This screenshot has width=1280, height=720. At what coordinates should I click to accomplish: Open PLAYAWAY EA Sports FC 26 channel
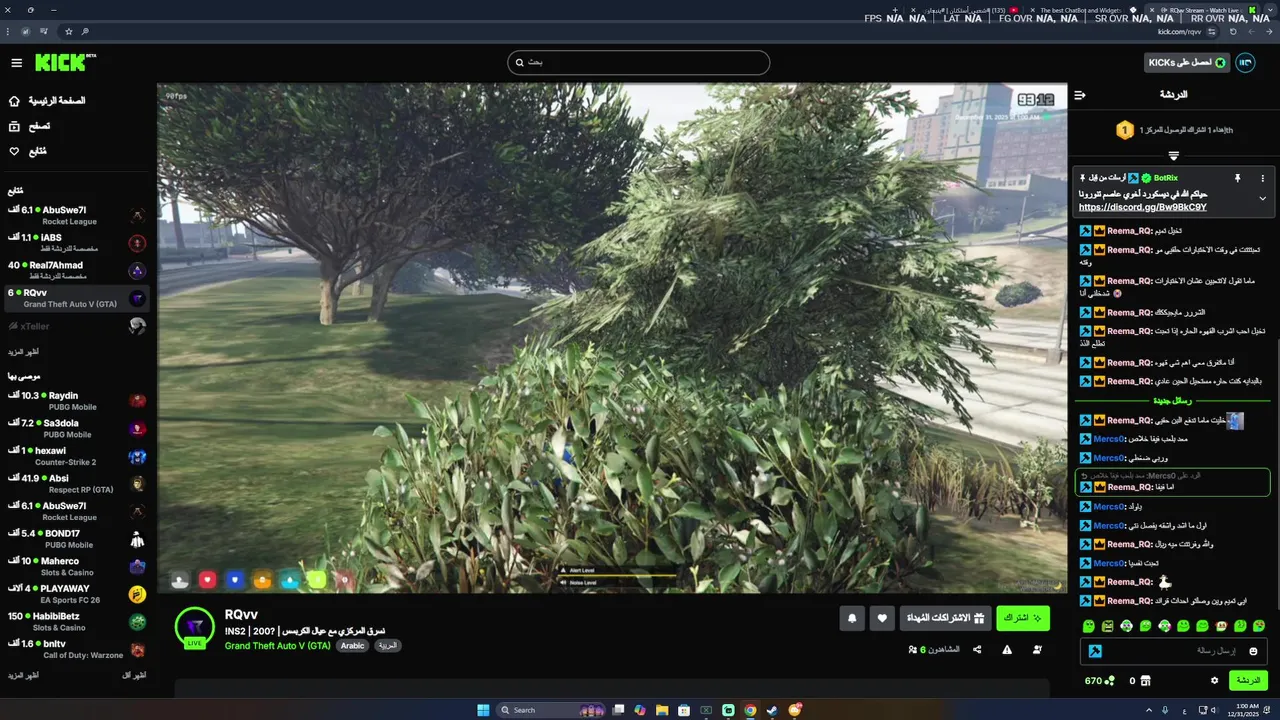76,594
